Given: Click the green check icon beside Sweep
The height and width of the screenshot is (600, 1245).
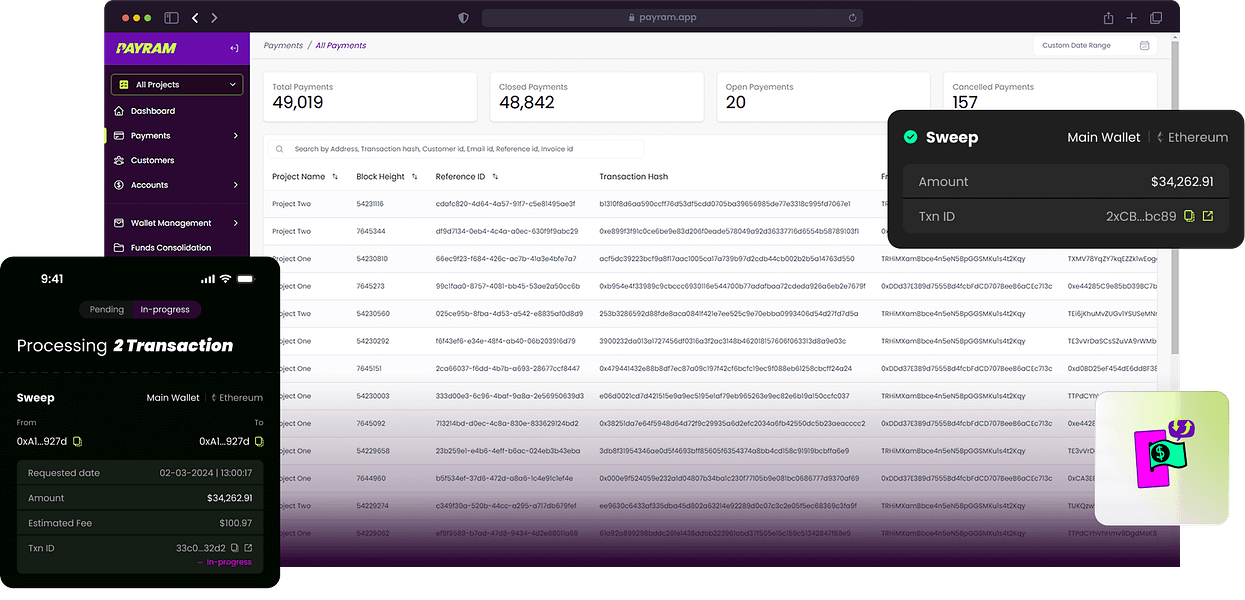Looking at the screenshot, I should tap(910, 138).
